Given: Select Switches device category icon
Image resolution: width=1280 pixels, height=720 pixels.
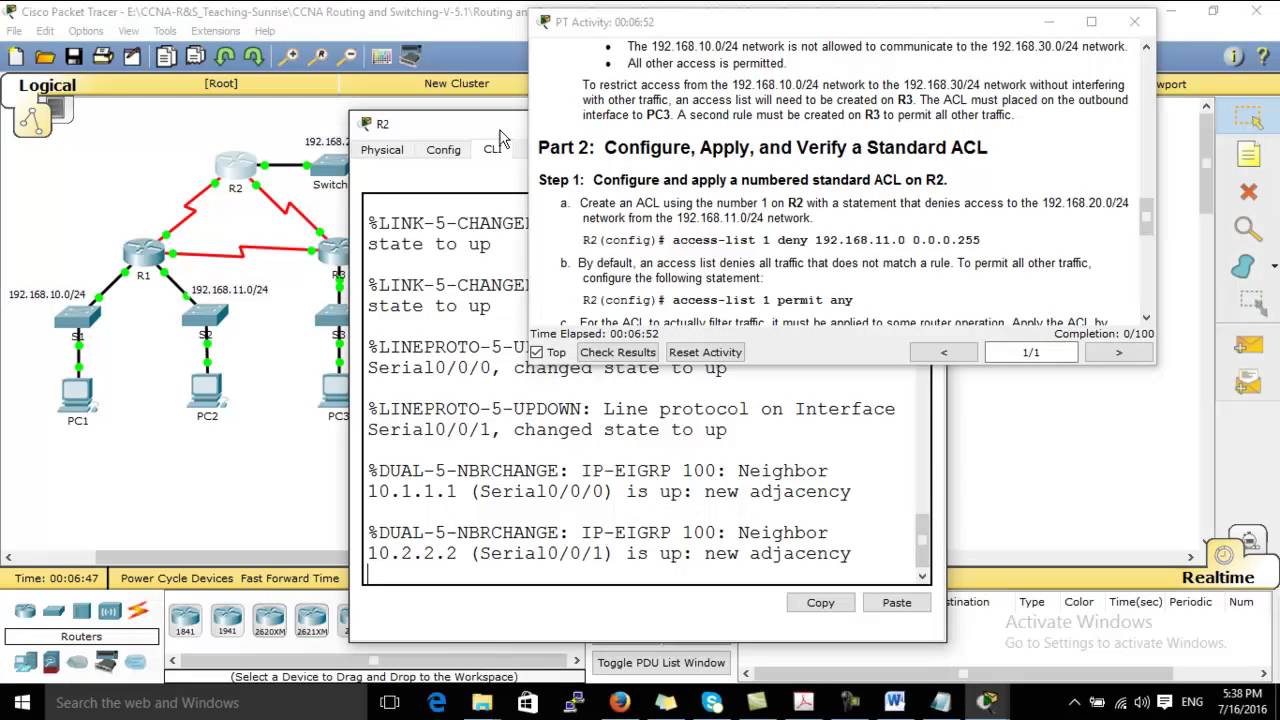Looking at the screenshot, I should point(54,611).
